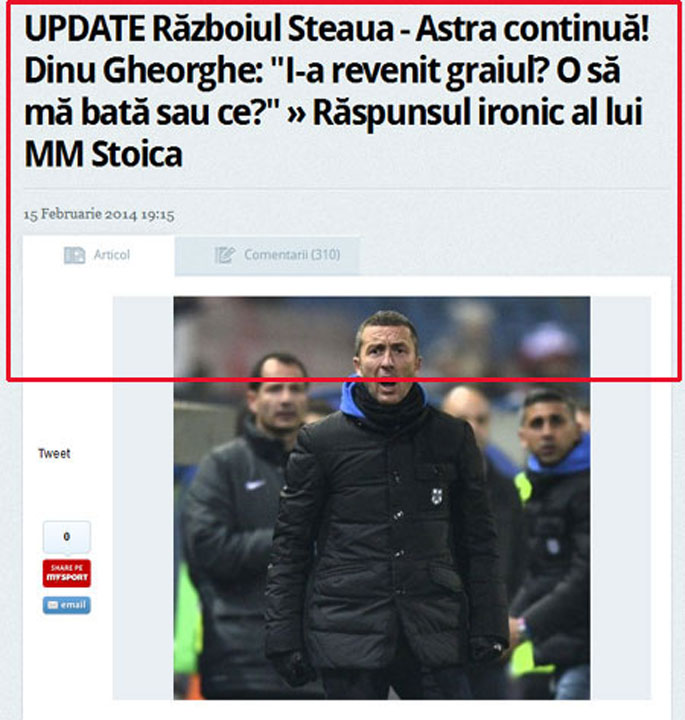
Task: Open the Articol tab
Action: point(99,255)
